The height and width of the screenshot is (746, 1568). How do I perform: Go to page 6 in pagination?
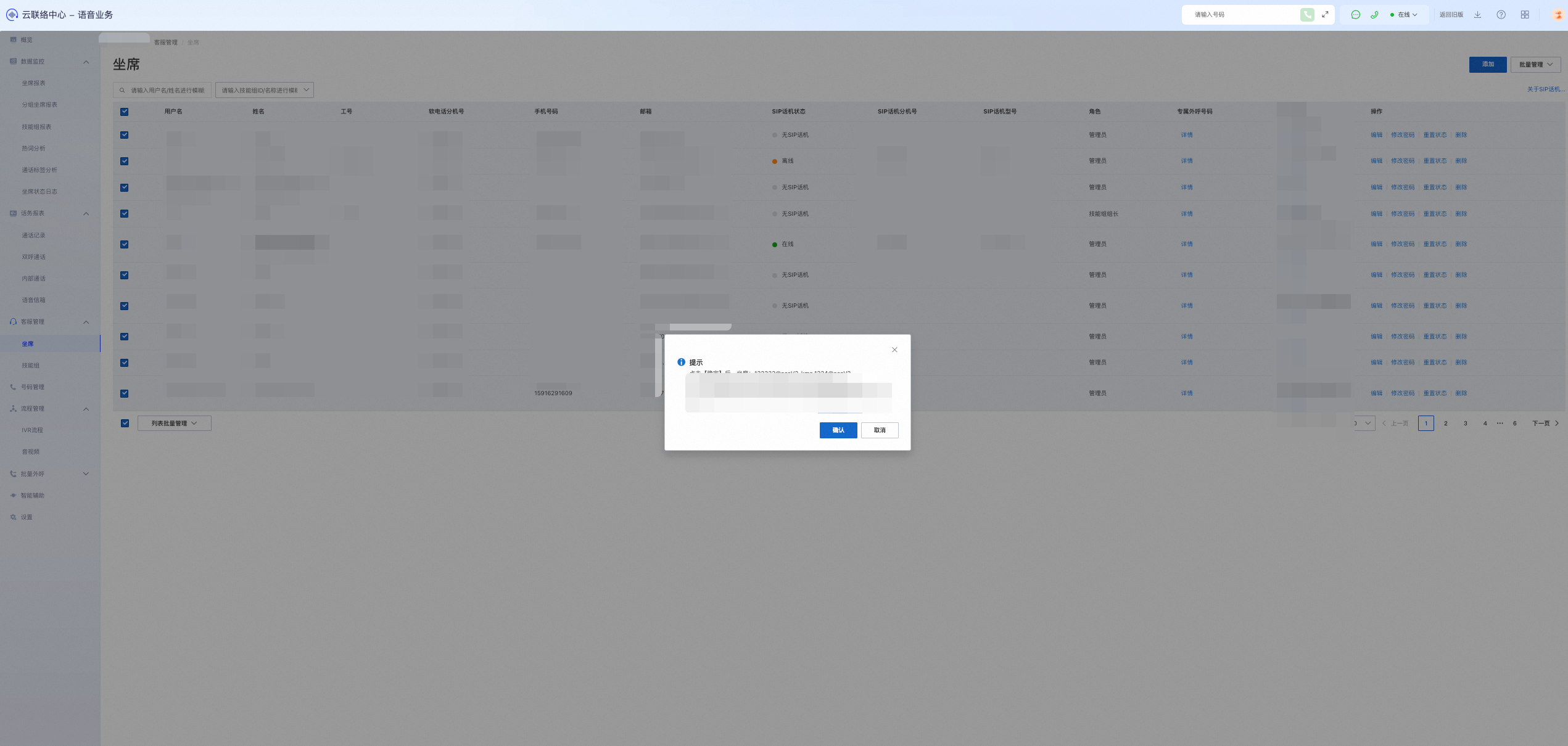tap(1514, 424)
